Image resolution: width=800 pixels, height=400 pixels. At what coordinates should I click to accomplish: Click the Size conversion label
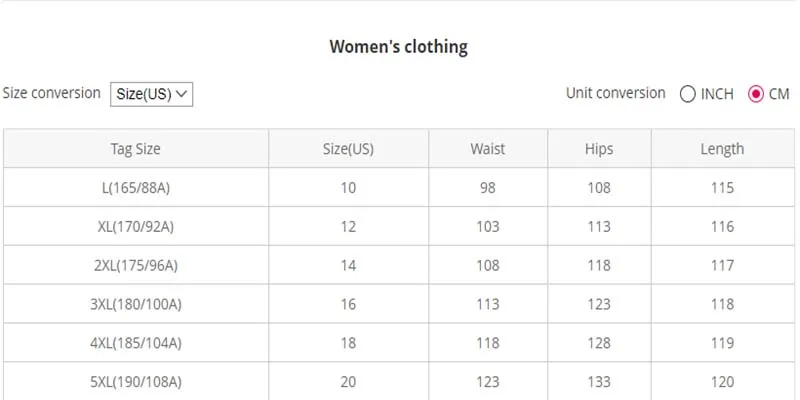[52, 93]
